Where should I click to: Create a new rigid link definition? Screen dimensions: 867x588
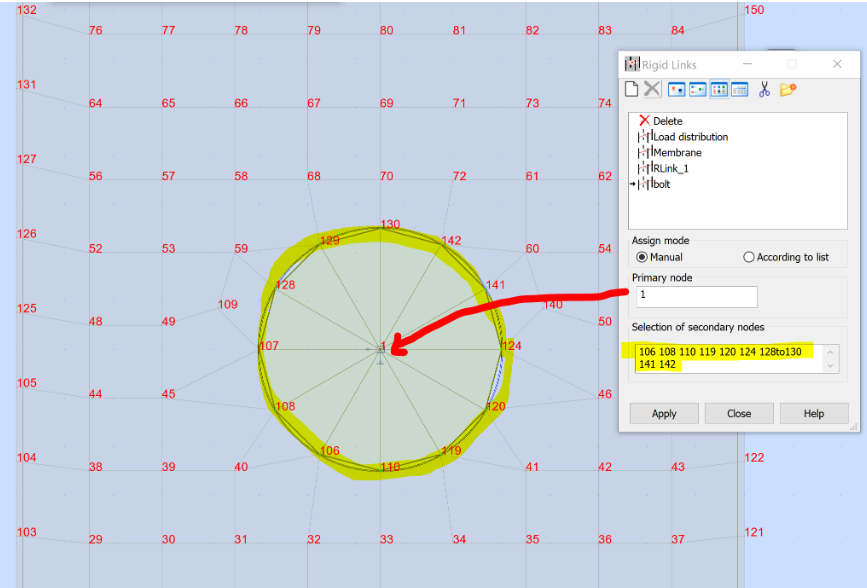tap(631, 89)
